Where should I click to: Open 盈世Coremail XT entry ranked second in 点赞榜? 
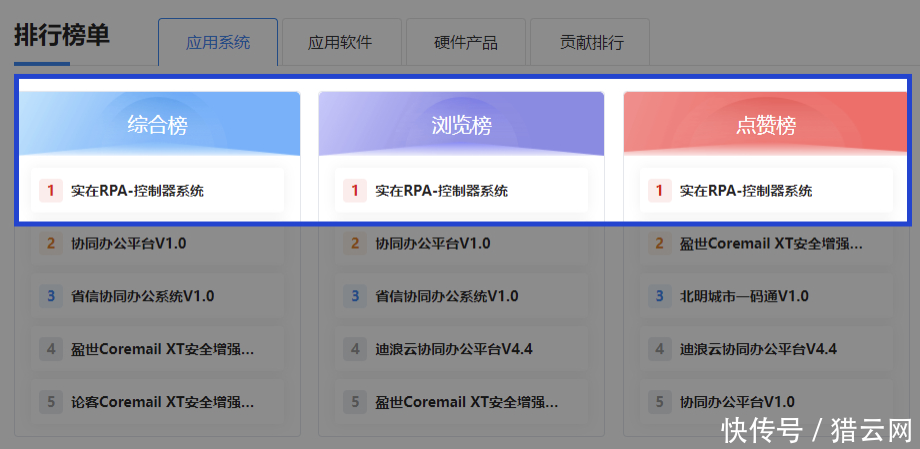pos(770,243)
